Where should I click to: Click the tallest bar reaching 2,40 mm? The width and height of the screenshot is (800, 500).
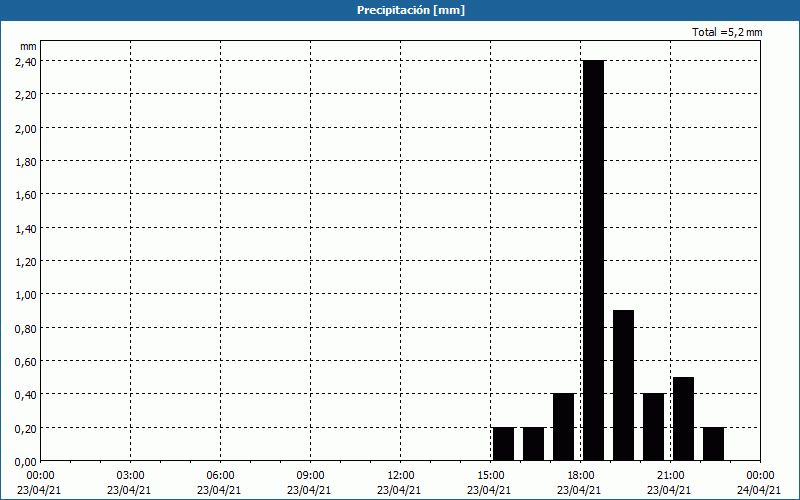tap(593, 260)
